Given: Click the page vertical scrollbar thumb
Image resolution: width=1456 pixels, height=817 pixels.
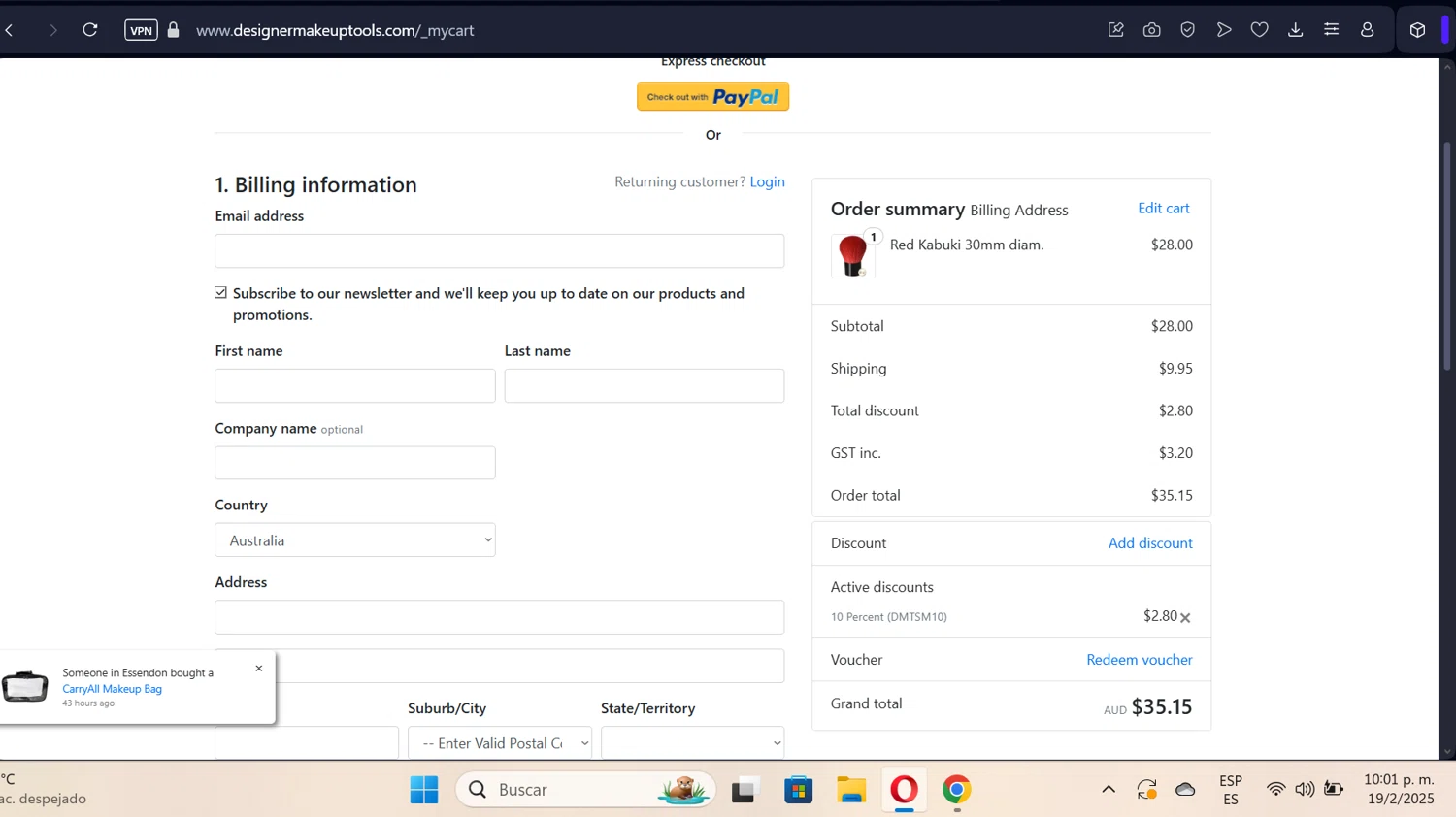Looking at the screenshot, I should (1447, 256).
